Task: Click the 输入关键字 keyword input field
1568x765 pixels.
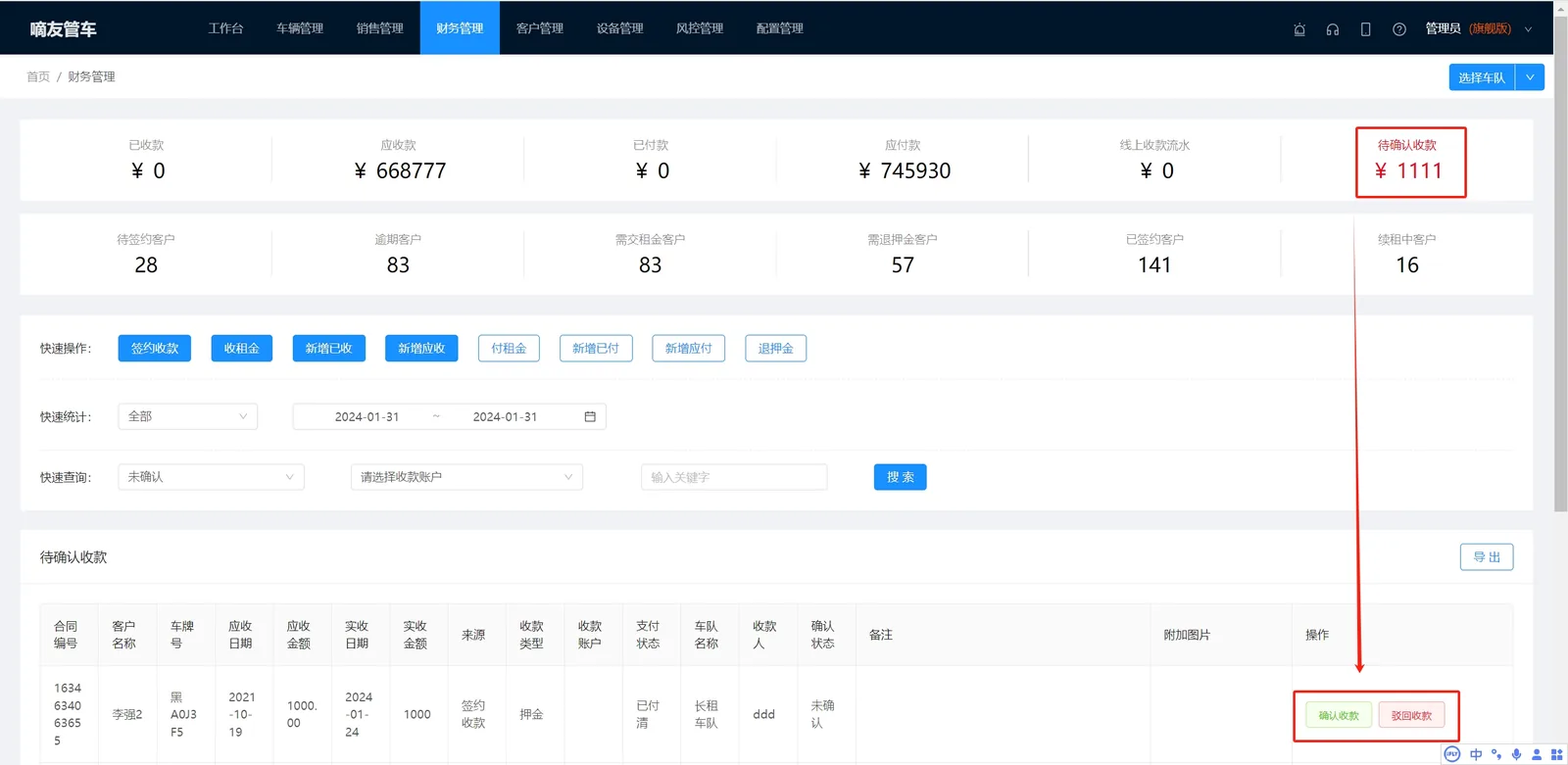Action: (x=734, y=477)
